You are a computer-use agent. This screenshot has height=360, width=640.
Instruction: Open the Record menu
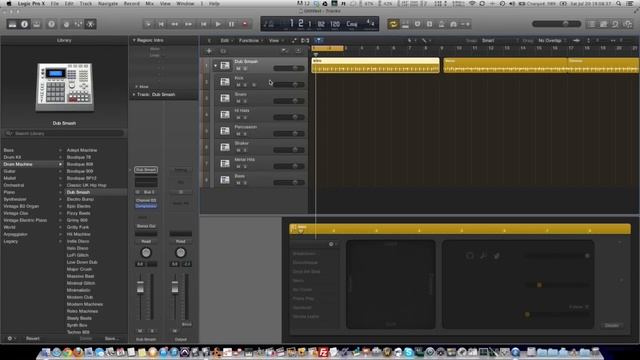(x=131, y=3)
